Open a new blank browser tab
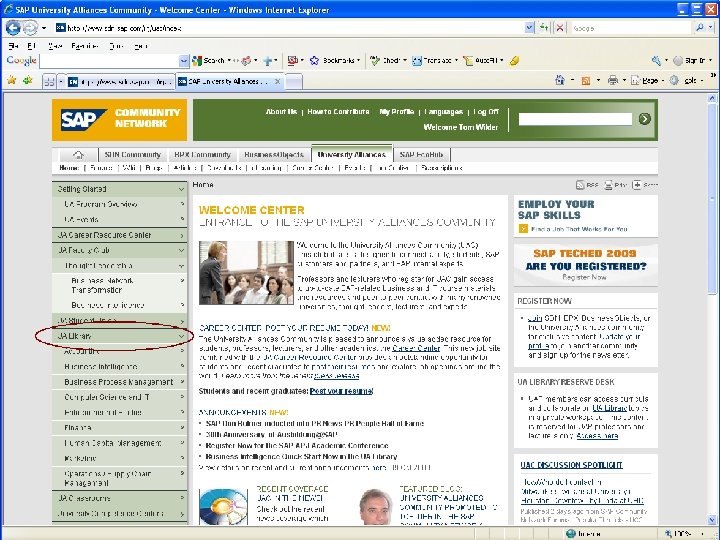Image resolution: width=720 pixels, height=540 pixels. tap(294, 82)
